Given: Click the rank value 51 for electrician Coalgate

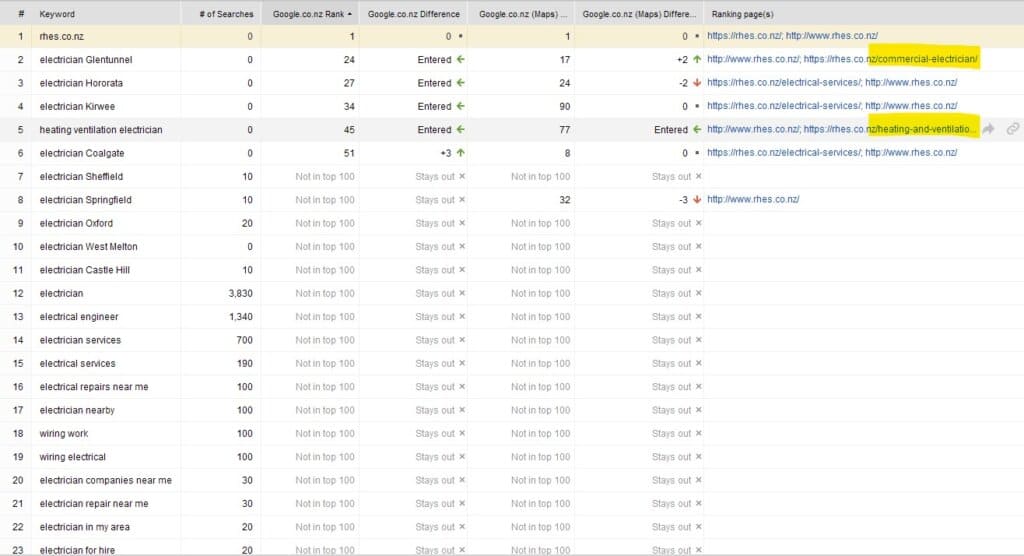Looking at the screenshot, I should pyautogui.click(x=349, y=153).
